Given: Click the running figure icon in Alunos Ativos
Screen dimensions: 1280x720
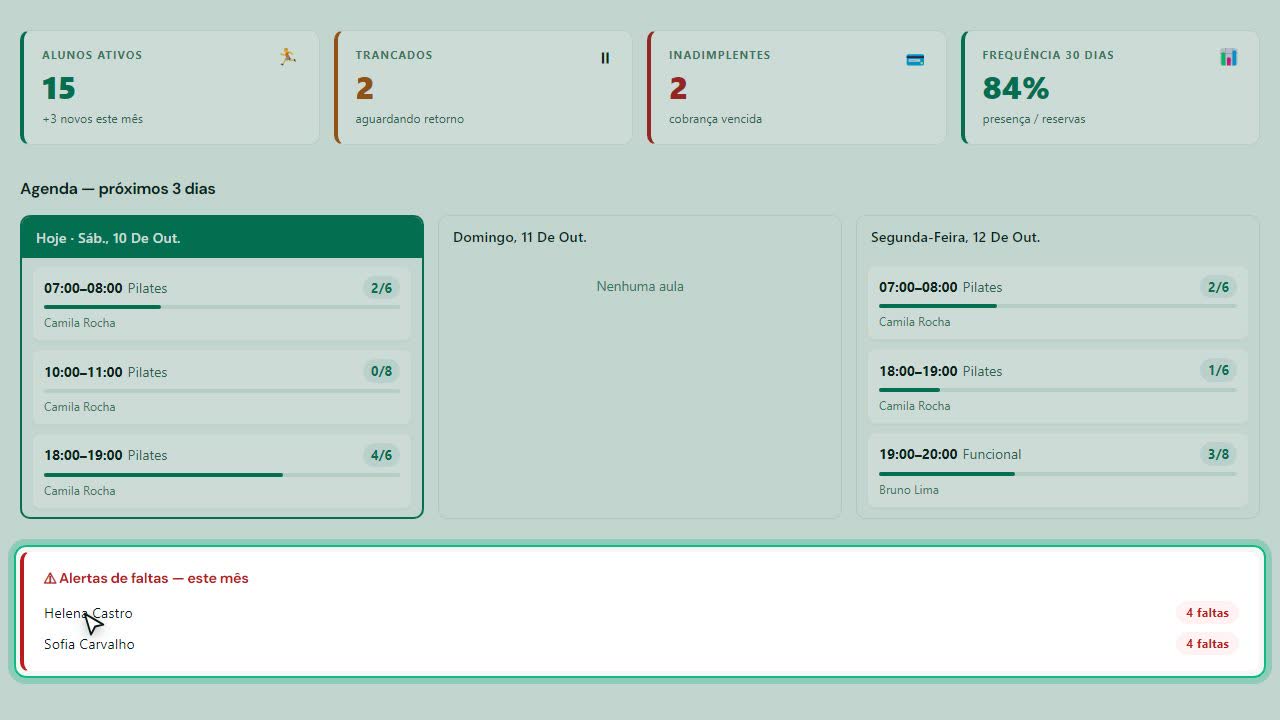Looking at the screenshot, I should [x=288, y=57].
